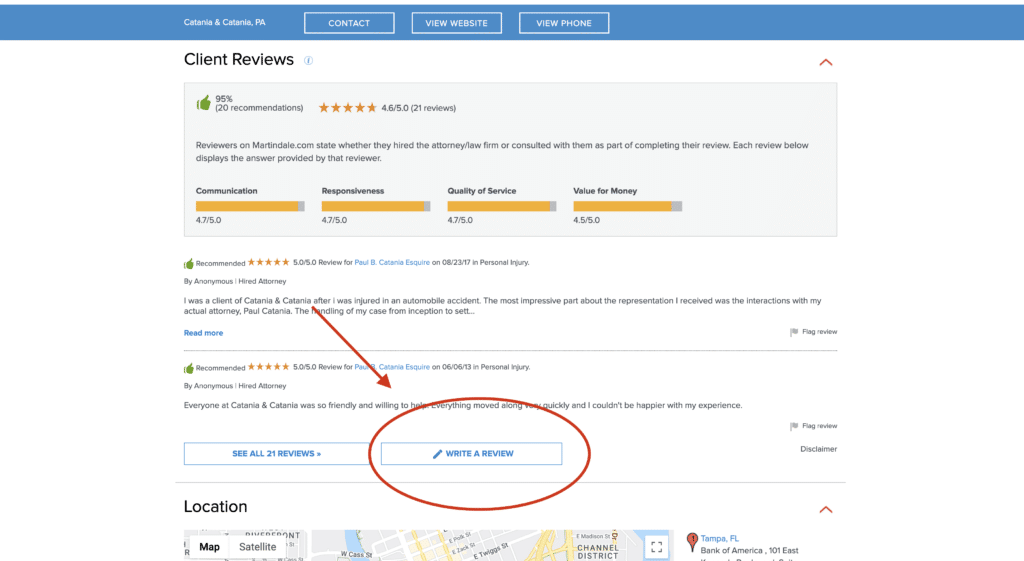Click the Quality of Service rating bar
The image size is (1024, 561).
coord(502,206)
